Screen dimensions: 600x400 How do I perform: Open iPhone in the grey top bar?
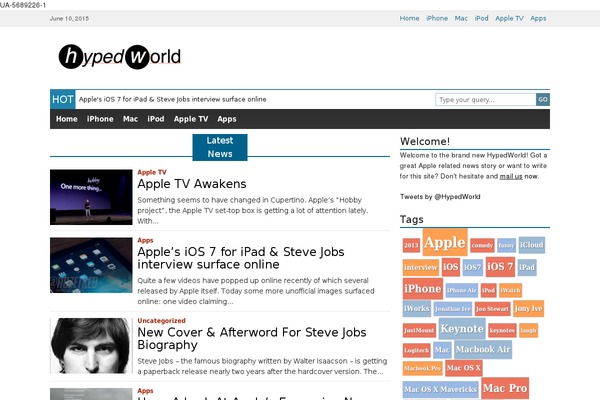click(437, 18)
